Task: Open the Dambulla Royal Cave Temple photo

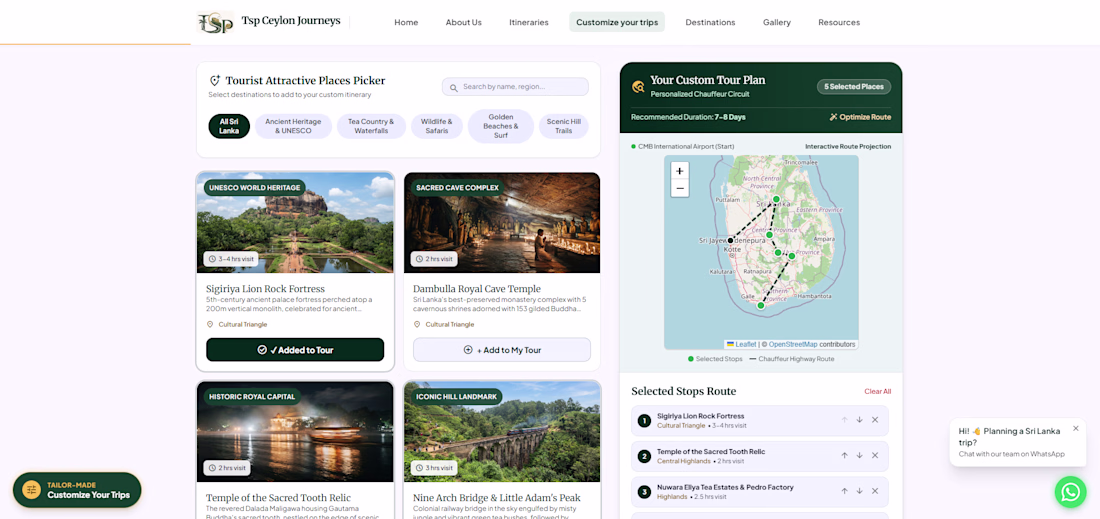Action: [502, 222]
